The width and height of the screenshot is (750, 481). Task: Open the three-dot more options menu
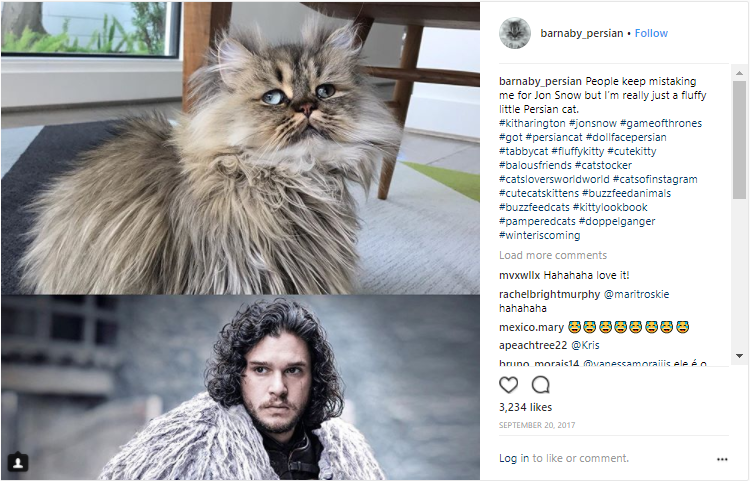(722, 459)
